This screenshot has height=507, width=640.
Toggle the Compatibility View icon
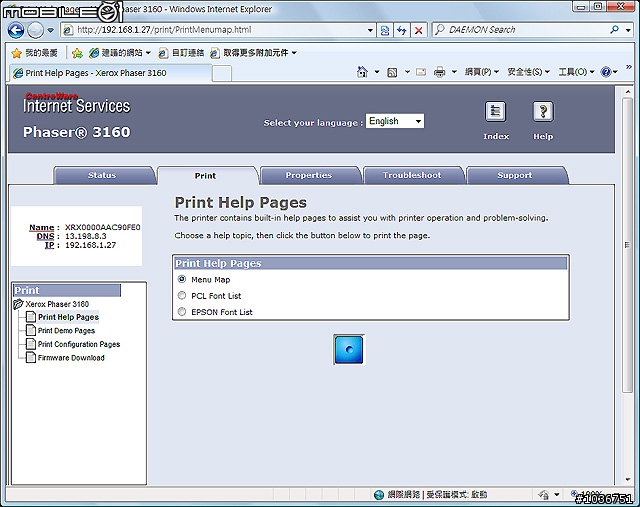click(384, 30)
